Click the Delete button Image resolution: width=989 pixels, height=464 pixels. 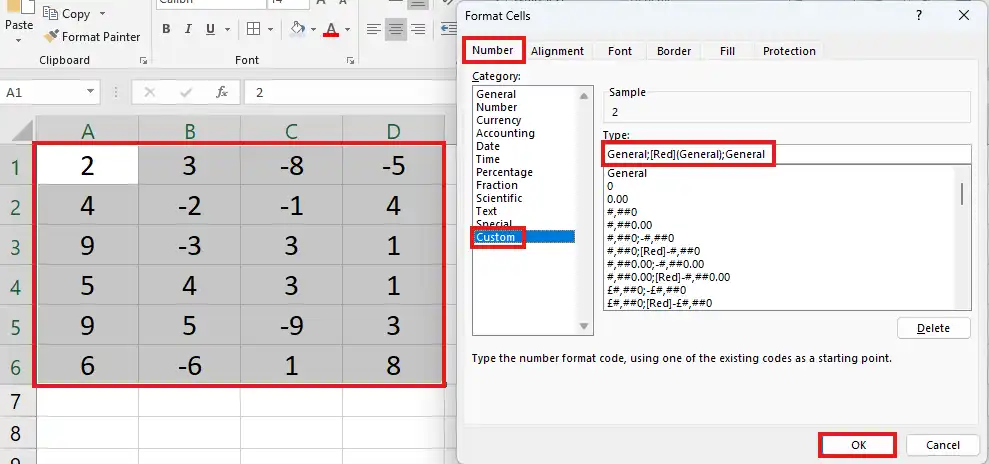[933, 328]
